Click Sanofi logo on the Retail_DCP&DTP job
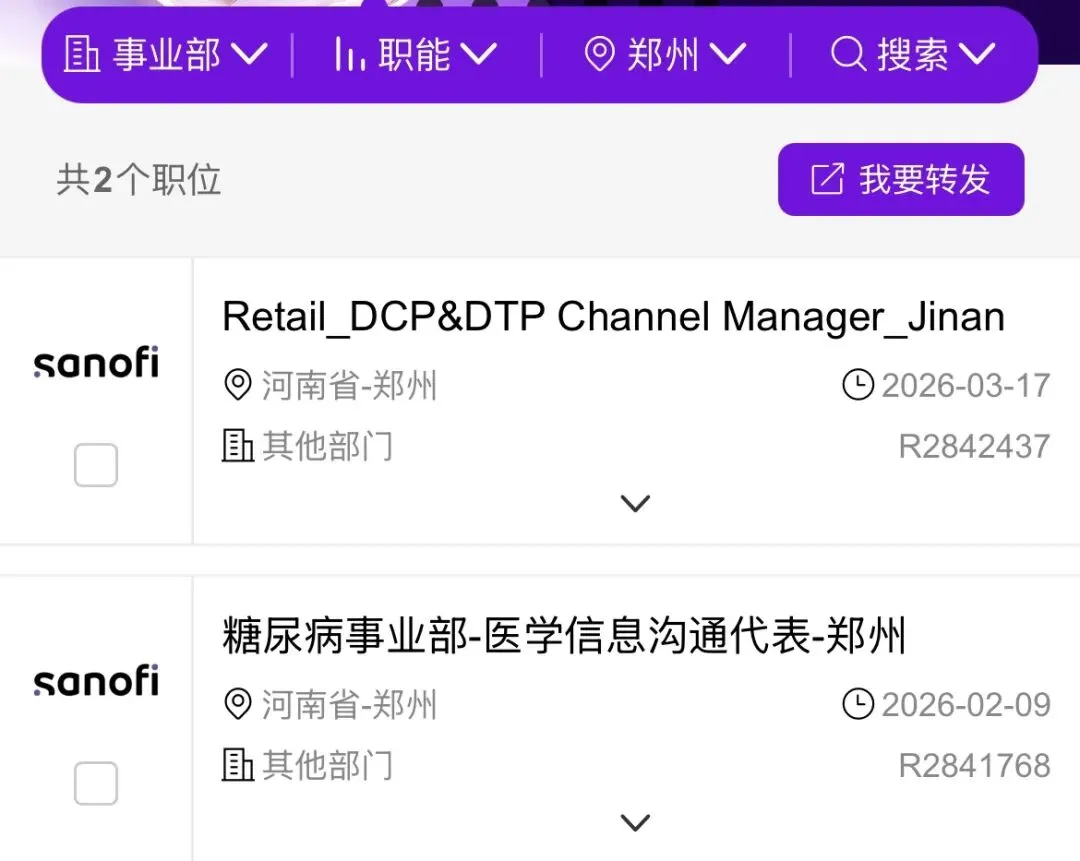1080x861 pixels. point(96,362)
